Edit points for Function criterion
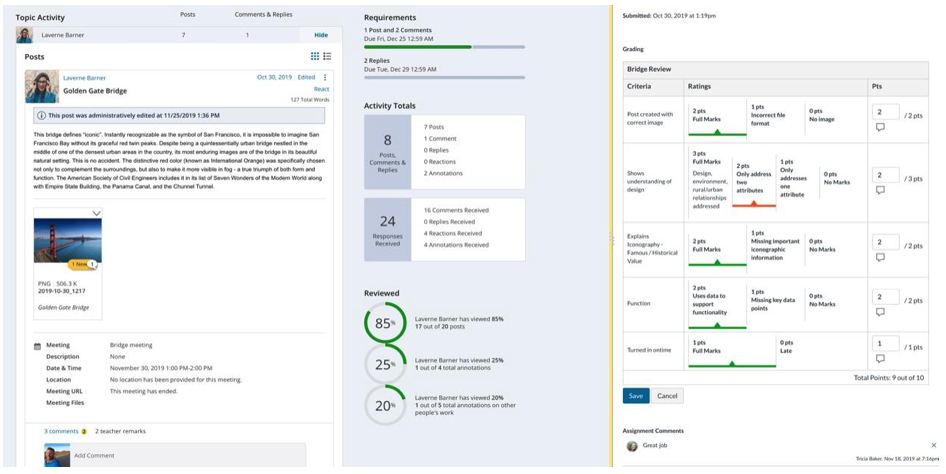This screenshot has width=946, height=474. pos(886,297)
